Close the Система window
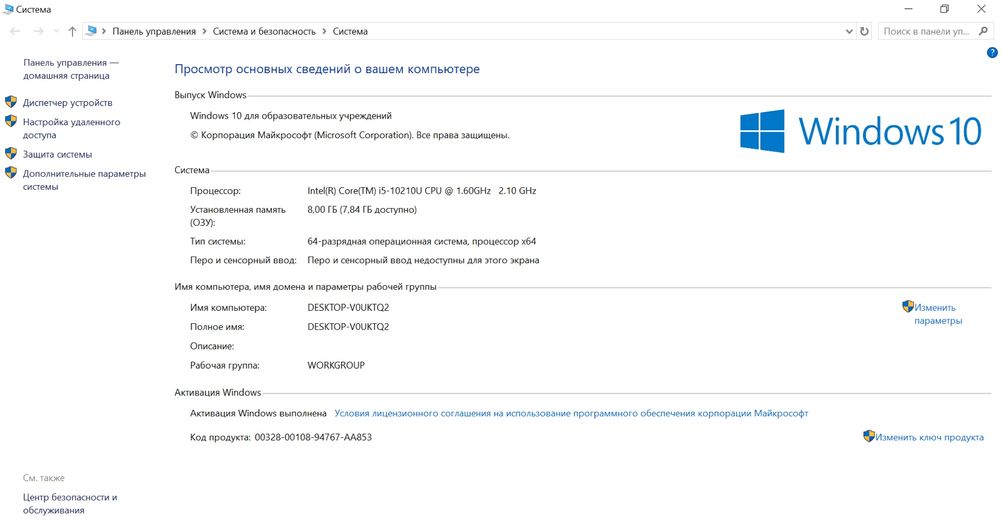The height and width of the screenshot is (529, 1001). (x=981, y=9)
